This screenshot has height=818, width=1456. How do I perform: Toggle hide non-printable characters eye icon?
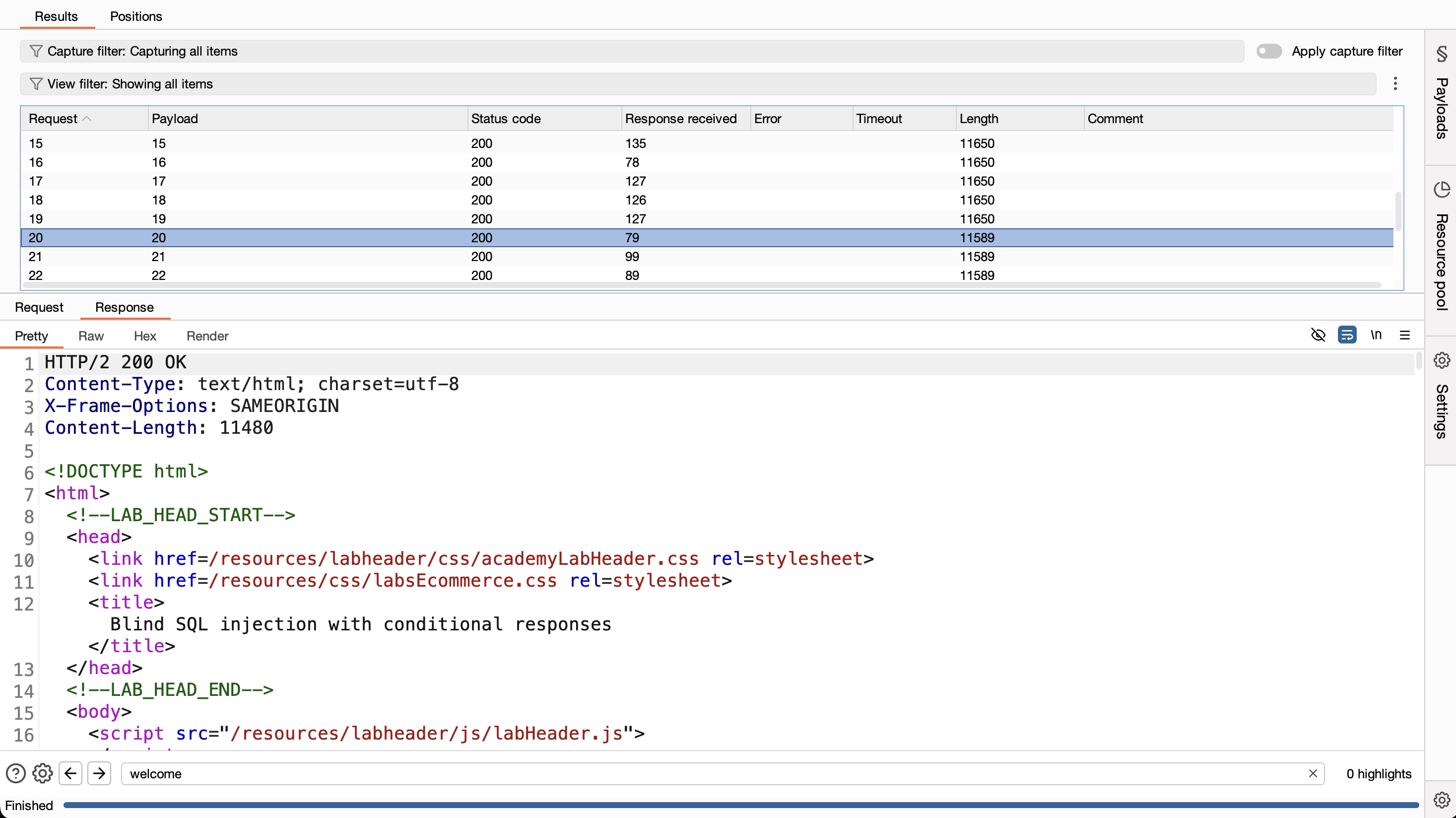[1318, 335]
